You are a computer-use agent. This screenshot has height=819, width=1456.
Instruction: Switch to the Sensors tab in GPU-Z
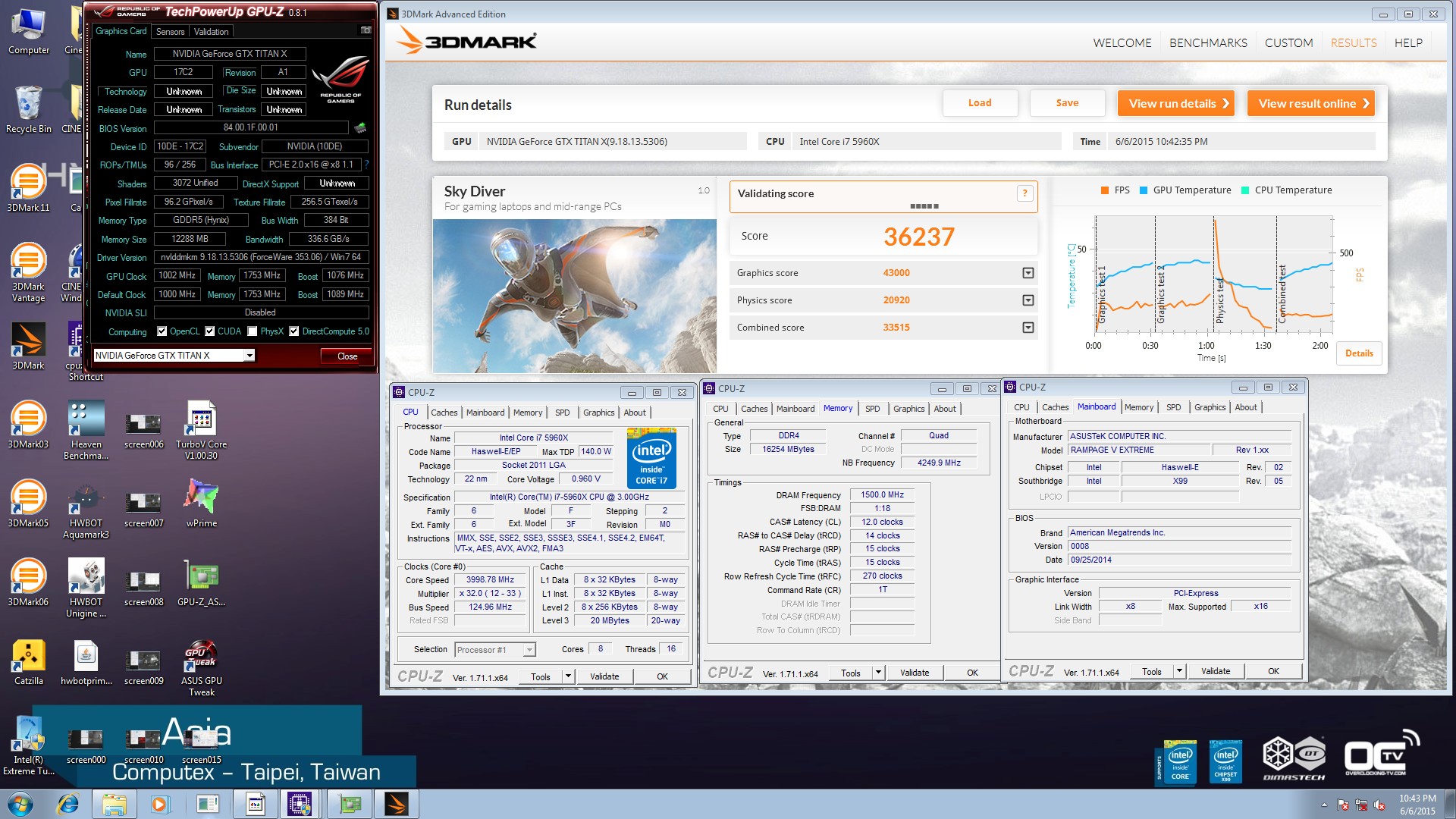[x=170, y=32]
